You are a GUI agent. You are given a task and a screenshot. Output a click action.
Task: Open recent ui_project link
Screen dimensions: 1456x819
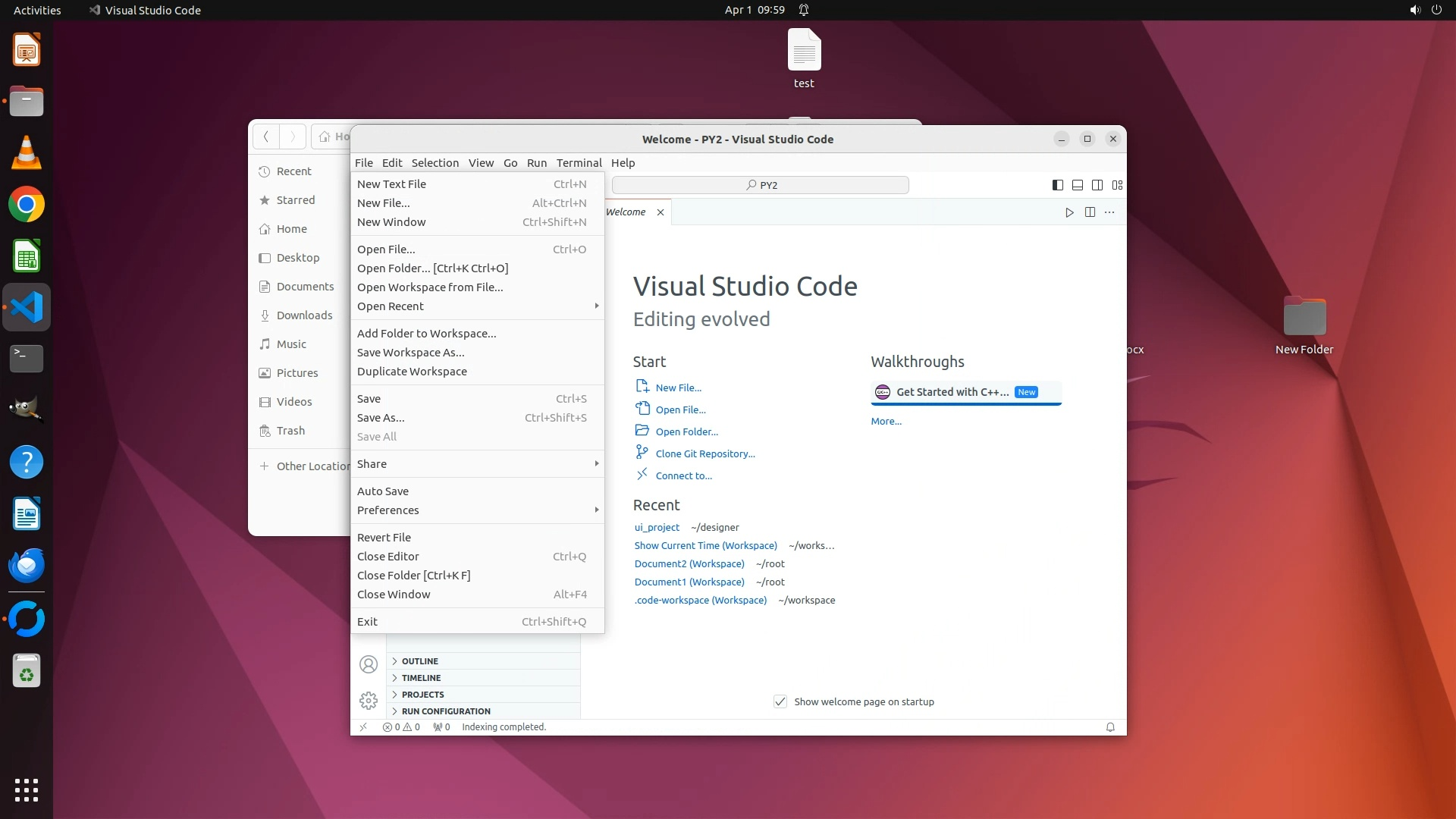pos(657,528)
